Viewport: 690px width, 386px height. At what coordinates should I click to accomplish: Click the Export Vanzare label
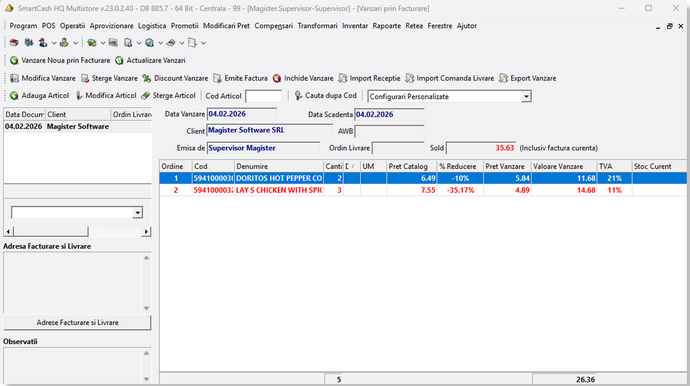[533, 78]
